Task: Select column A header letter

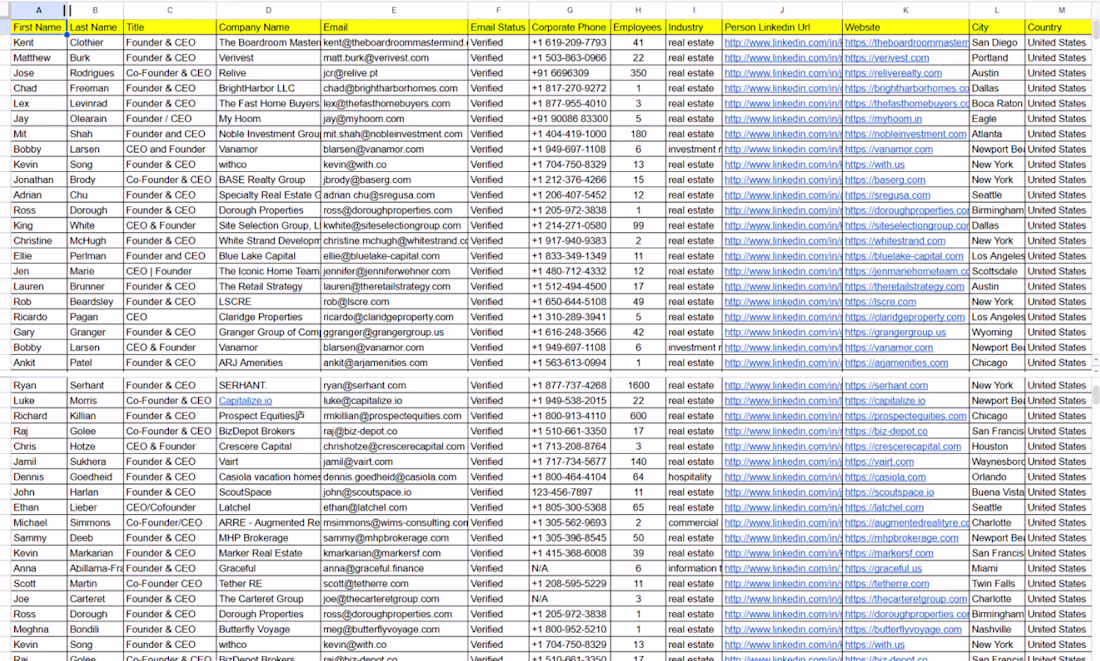Action: coord(39,11)
